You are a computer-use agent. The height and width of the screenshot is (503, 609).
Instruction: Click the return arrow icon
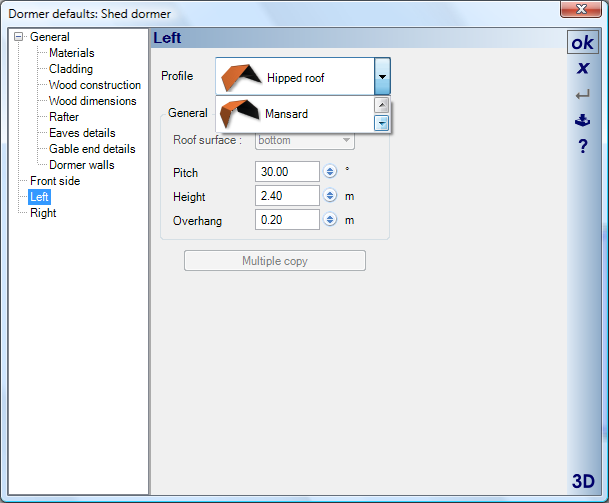click(x=583, y=94)
